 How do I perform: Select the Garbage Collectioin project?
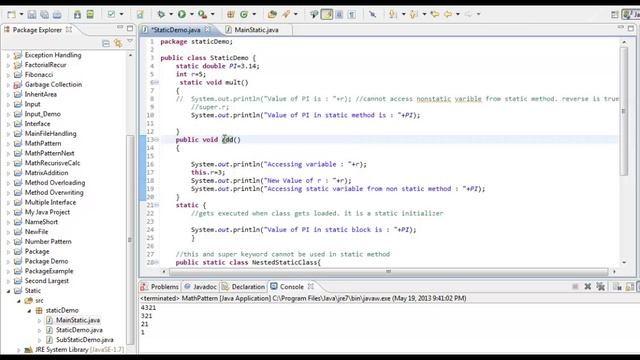(x=53, y=84)
